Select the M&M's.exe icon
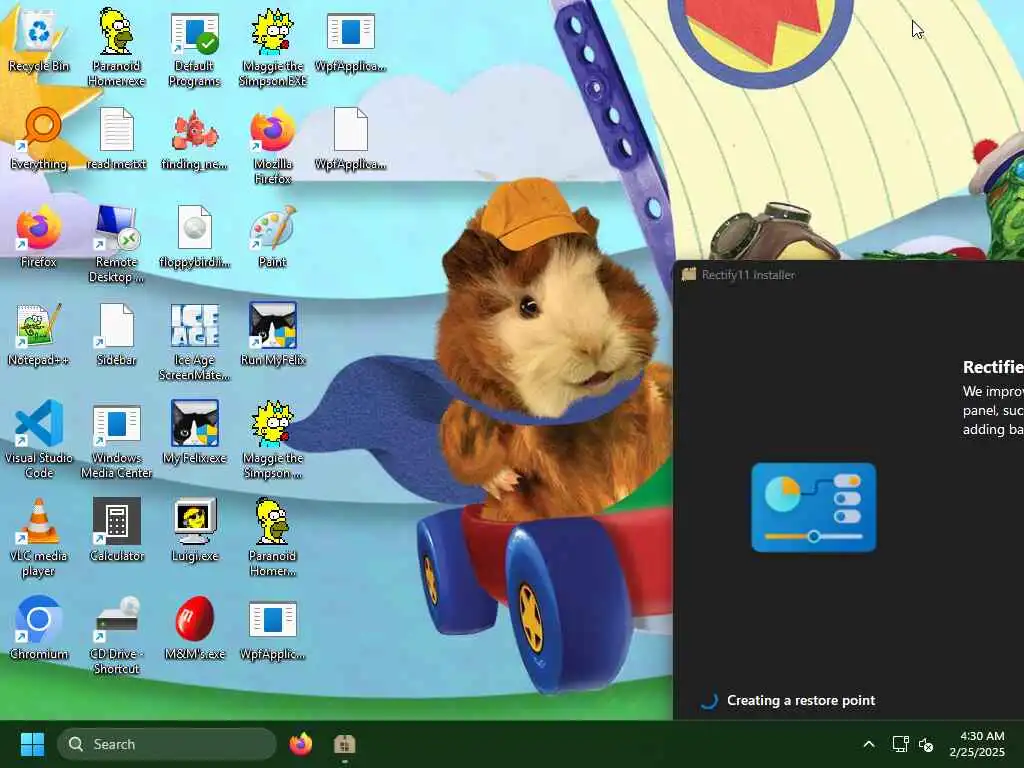The height and width of the screenshot is (768, 1024). tap(194, 628)
